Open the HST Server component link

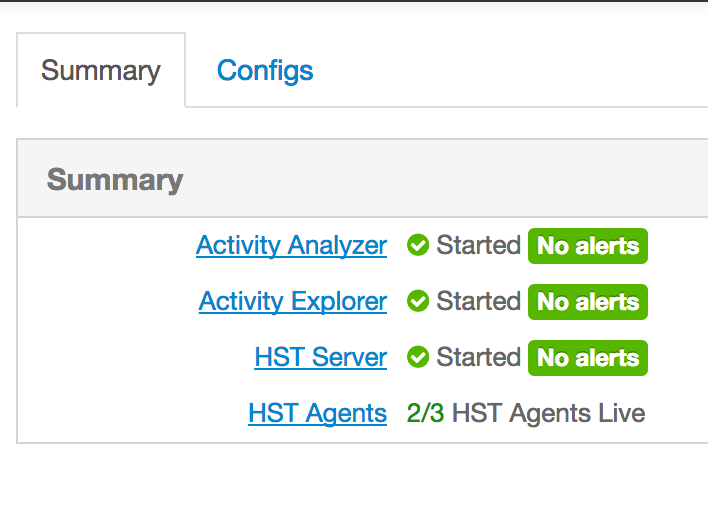tap(320, 357)
